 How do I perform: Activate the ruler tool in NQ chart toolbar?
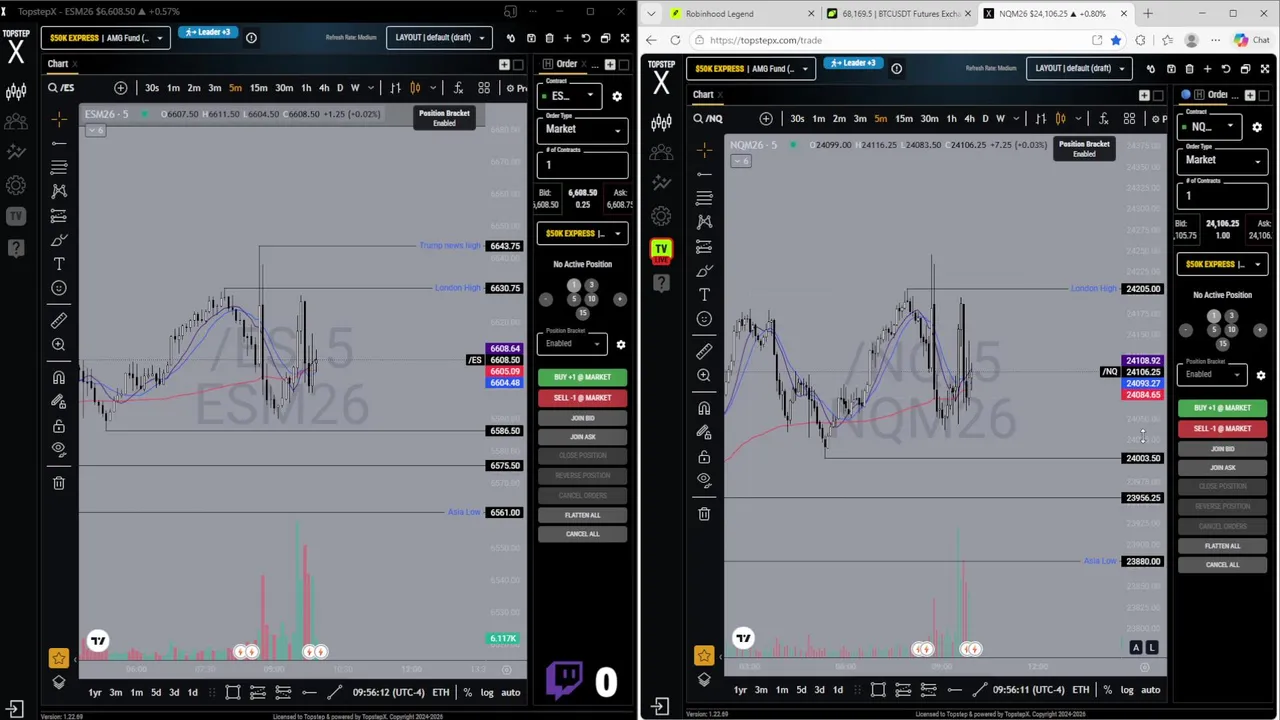click(x=704, y=351)
